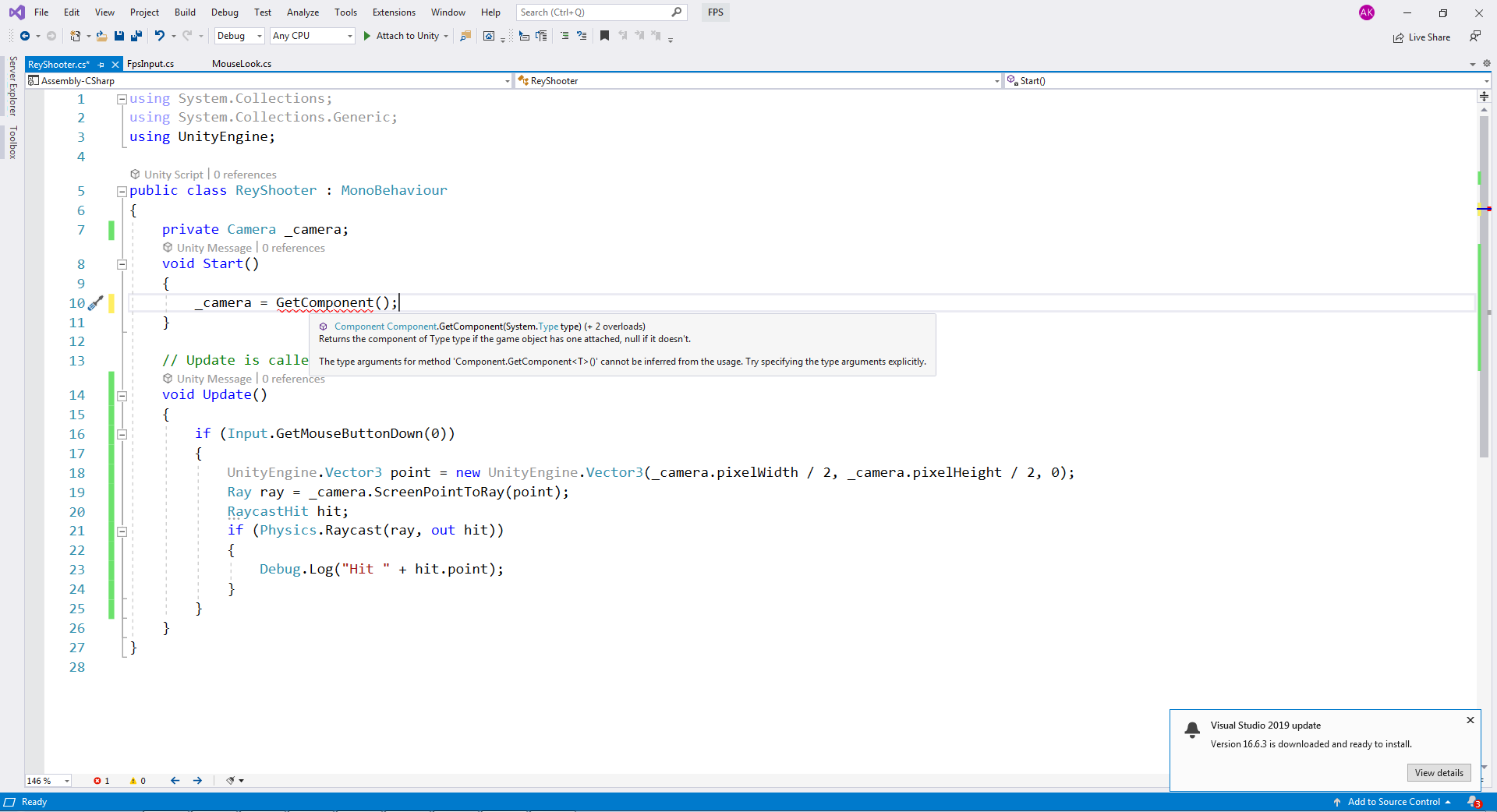Open the Analyze menu

pyautogui.click(x=303, y=12)
